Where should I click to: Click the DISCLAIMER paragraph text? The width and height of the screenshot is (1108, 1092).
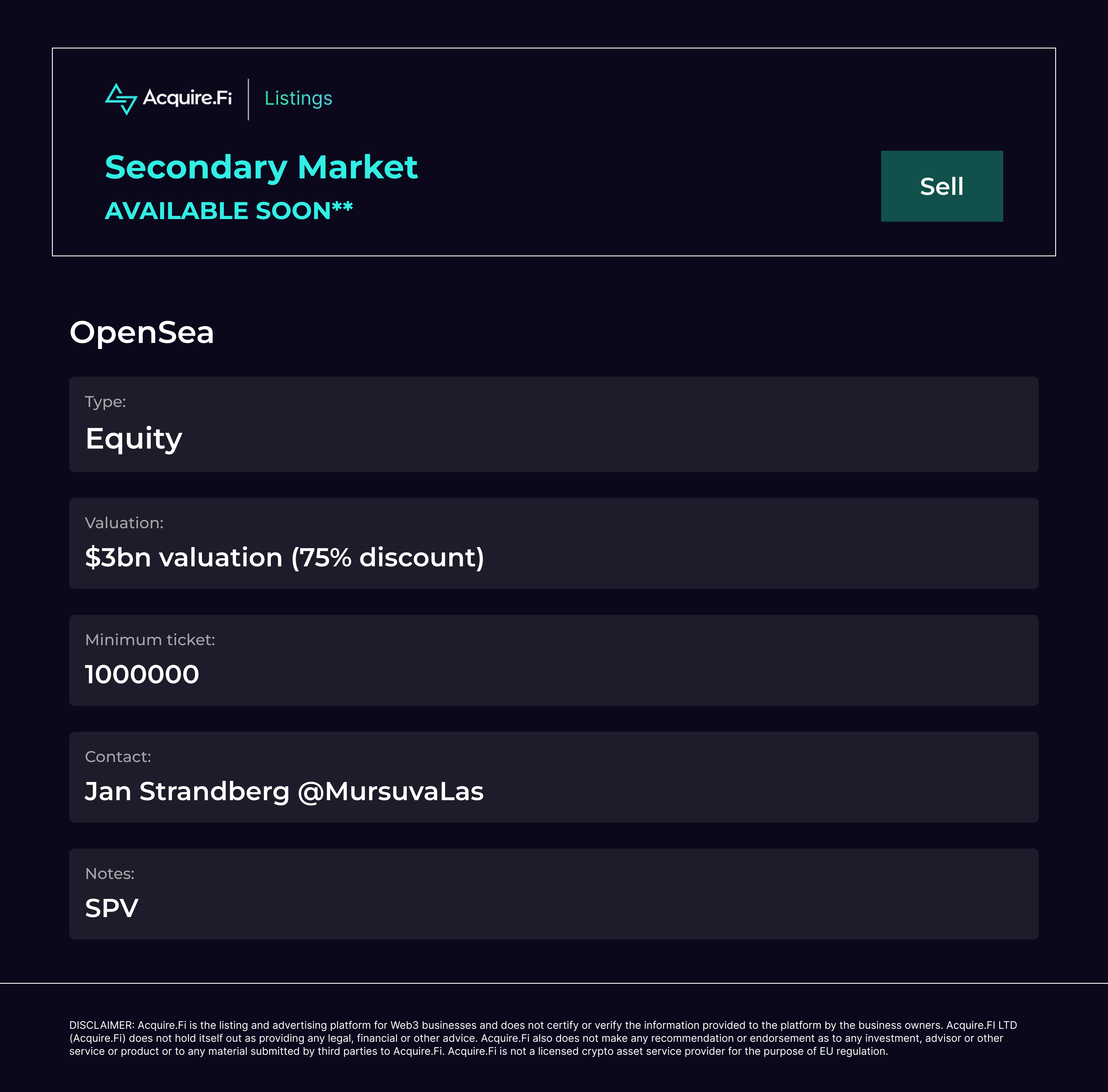pos(542,1037)
